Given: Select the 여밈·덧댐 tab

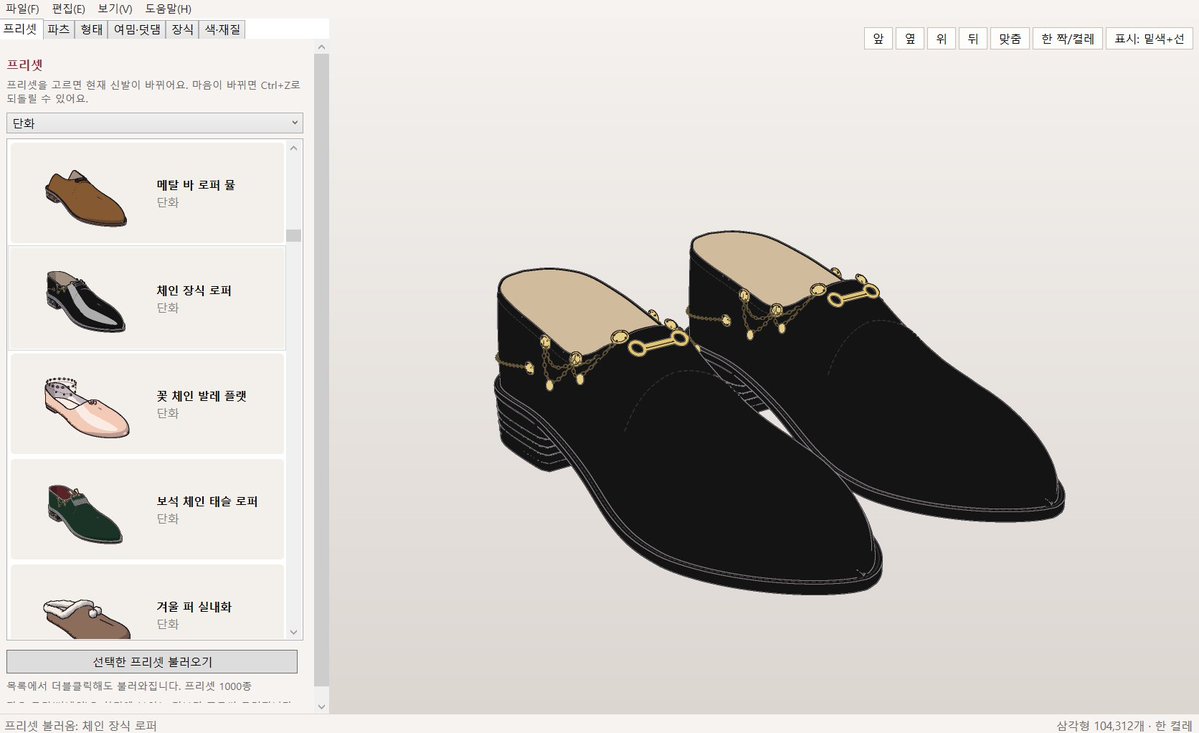Looking at the screenshot, I should pos(137,30).
